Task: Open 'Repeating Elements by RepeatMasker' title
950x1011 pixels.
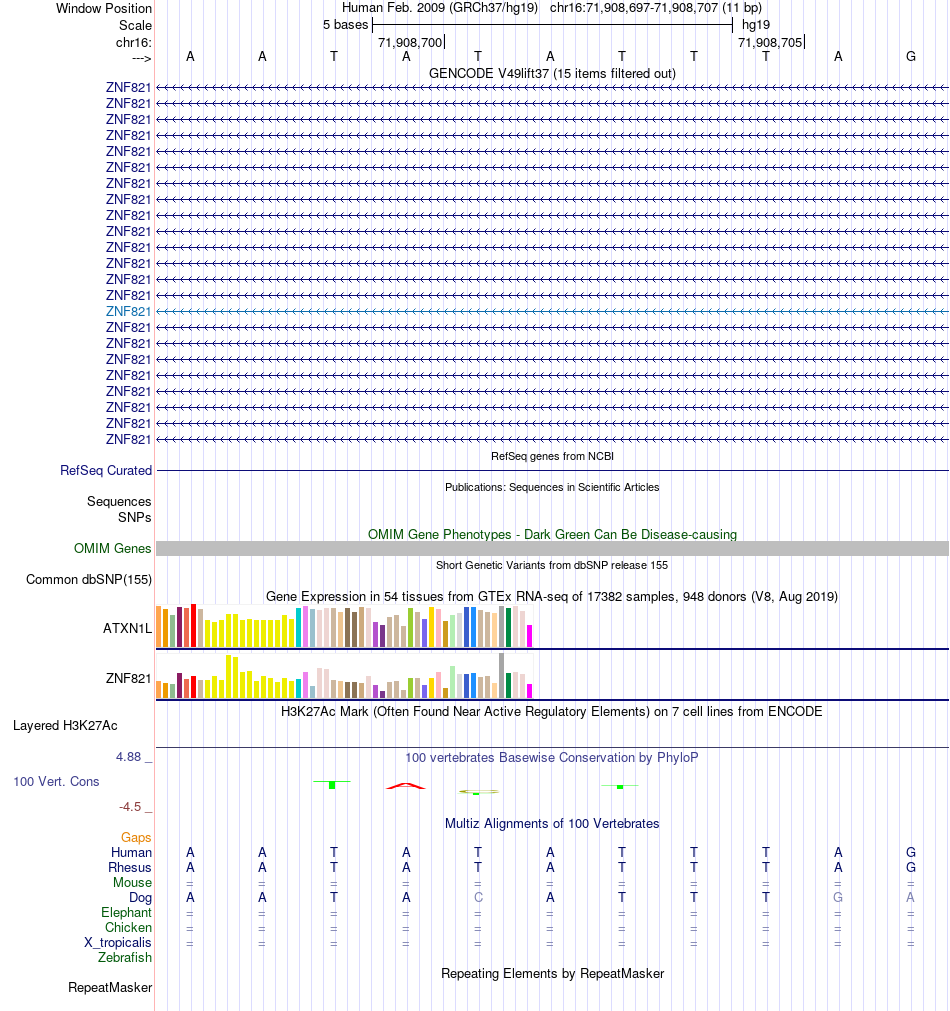Action: click(x=552, y=974)
